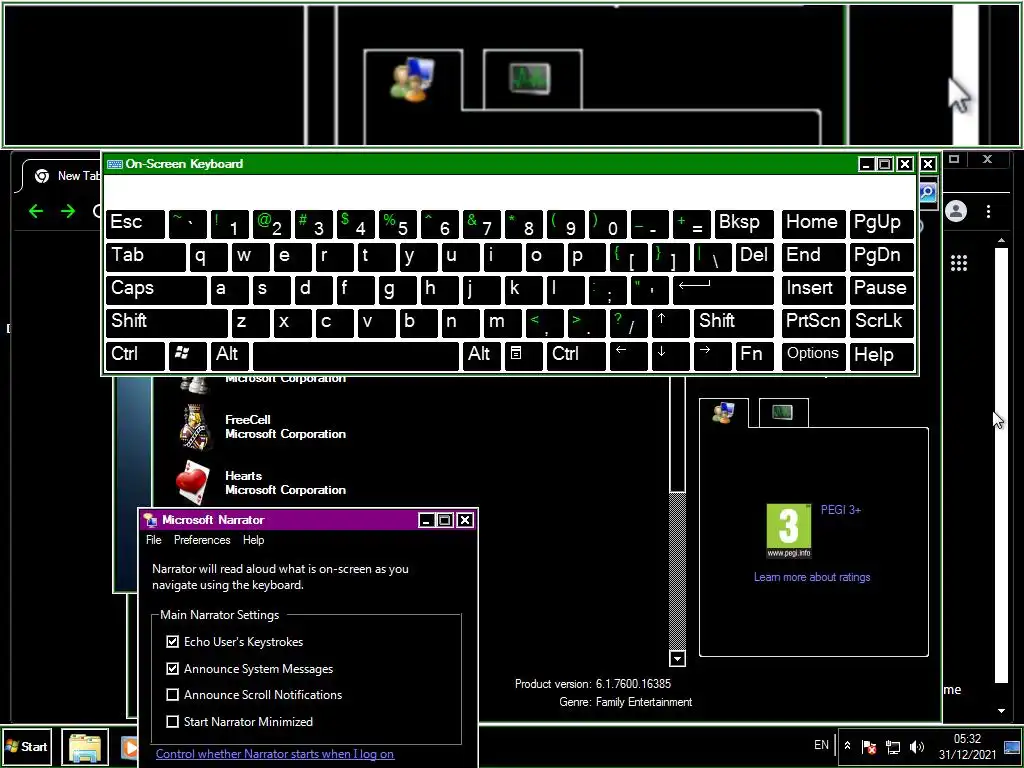
Task: Open the Narrator Preferences menu
Action: click(x=202, y=539)
